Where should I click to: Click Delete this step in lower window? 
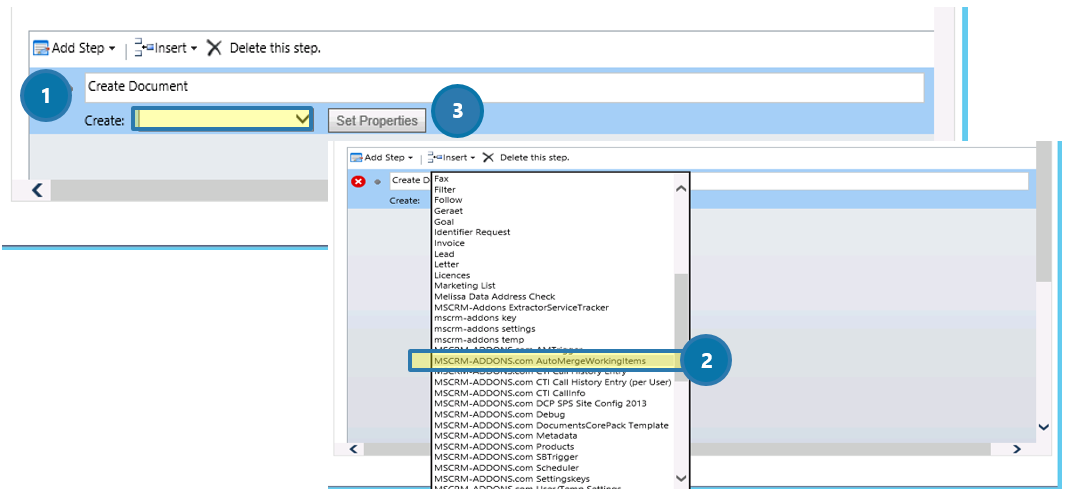coord(526,157)
